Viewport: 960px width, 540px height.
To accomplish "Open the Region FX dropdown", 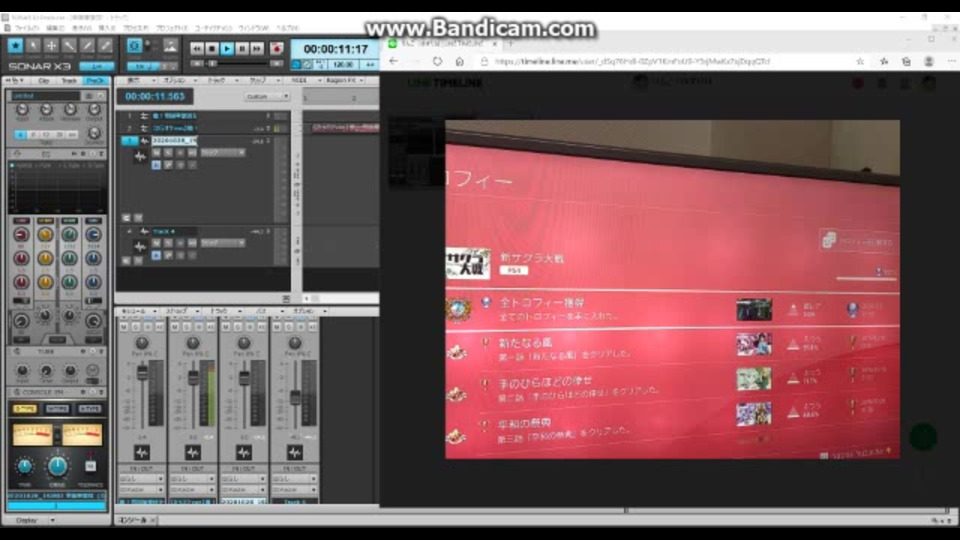I will 344,80.
